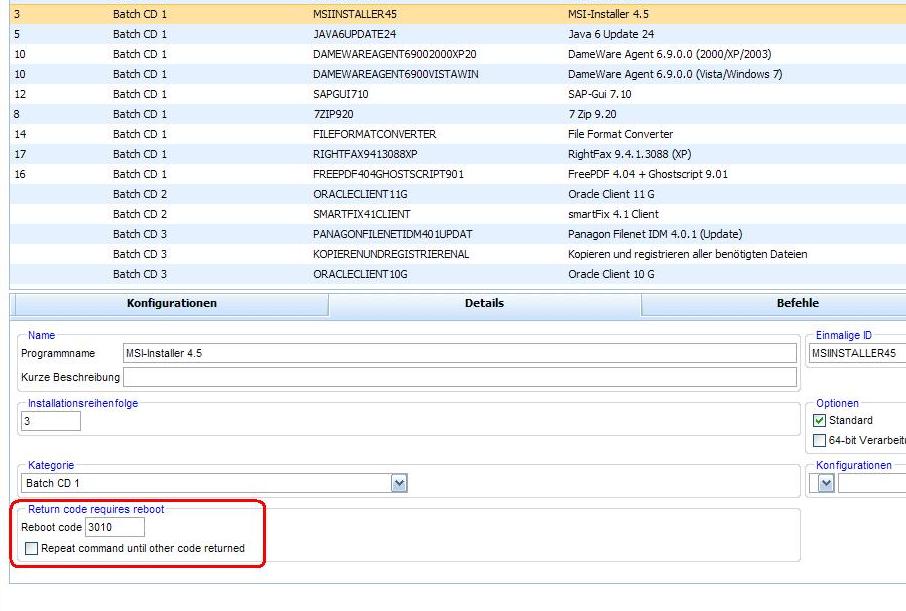Select the DAMEWAREAGENT69002000XP20 row
The width and height of the screenshot is (906, 611).
pos(458,54)
